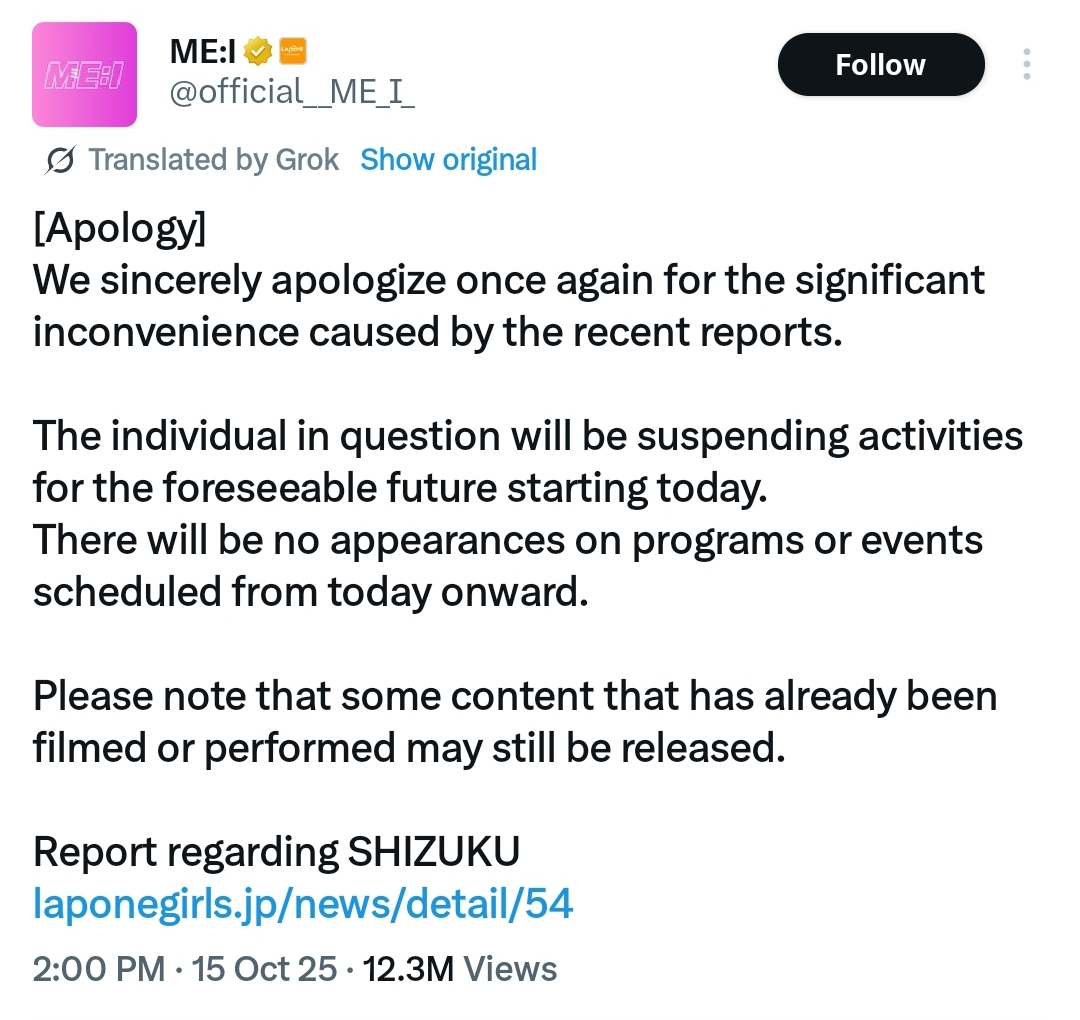The image size is (1080, 1020).
Task: Click the [Apology] heading text
Action: pos(119,228)
